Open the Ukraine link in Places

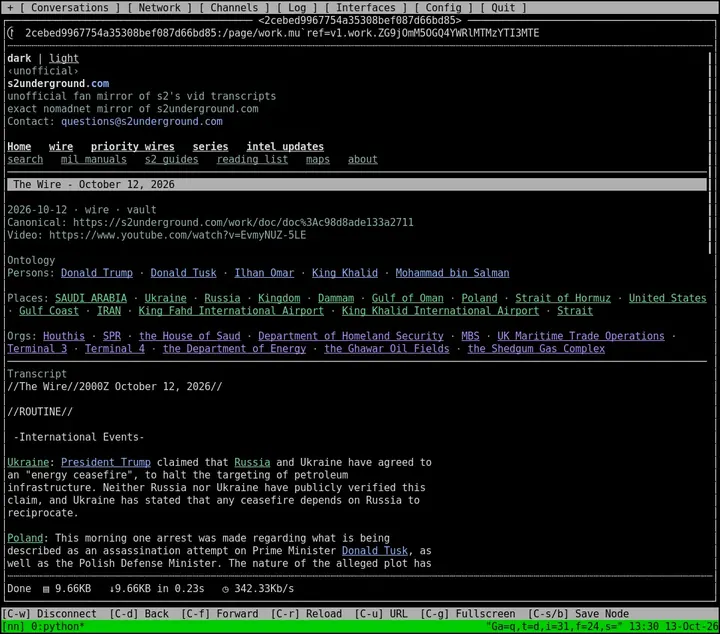coord(166,298)
